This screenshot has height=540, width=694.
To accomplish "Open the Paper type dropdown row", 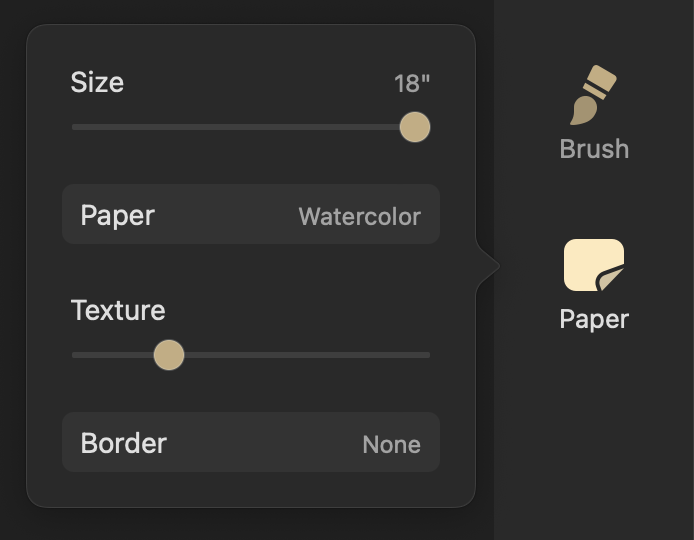I will [x=251, y=214].
